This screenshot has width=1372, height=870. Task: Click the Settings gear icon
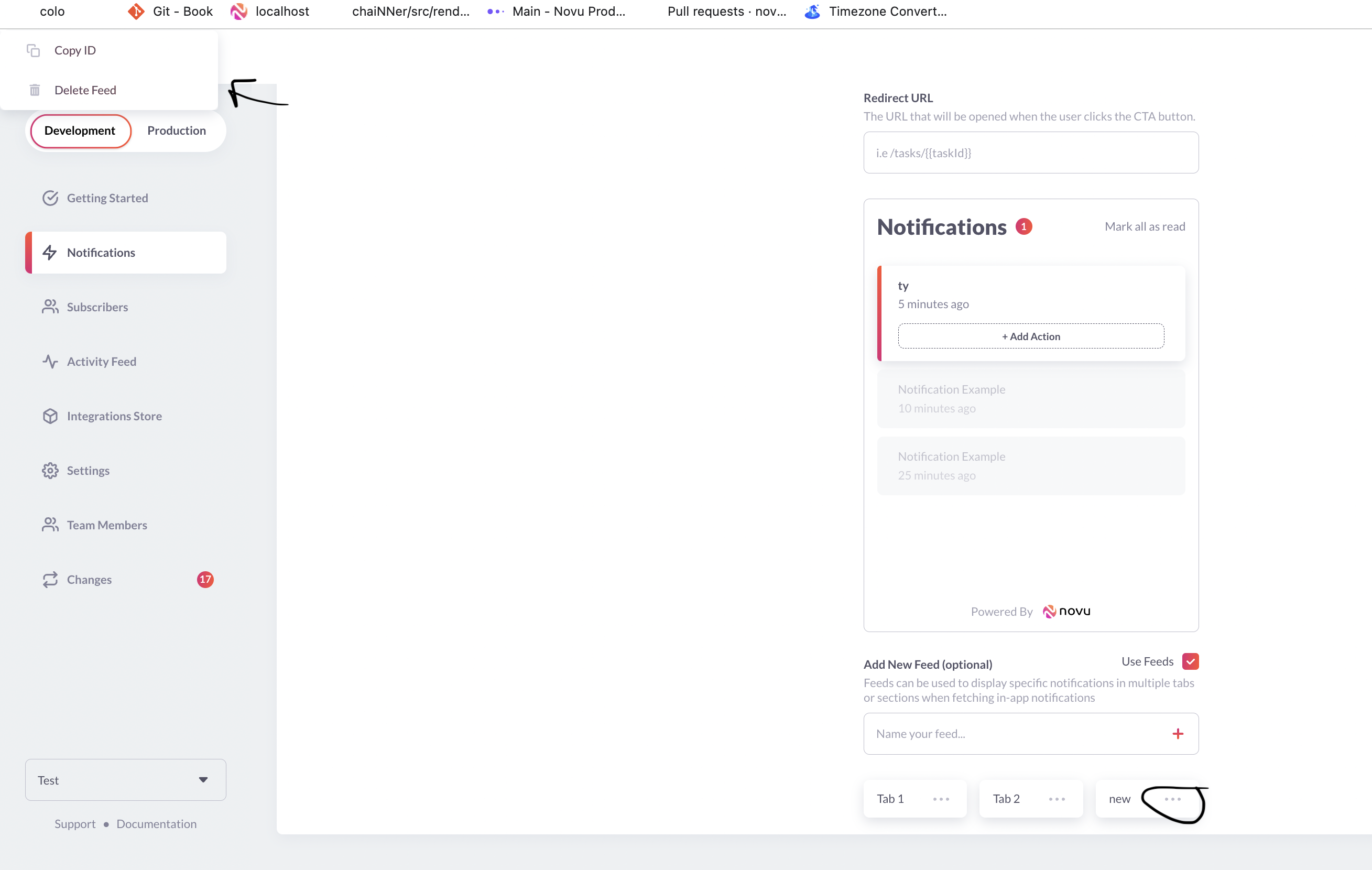click(50, 471)
